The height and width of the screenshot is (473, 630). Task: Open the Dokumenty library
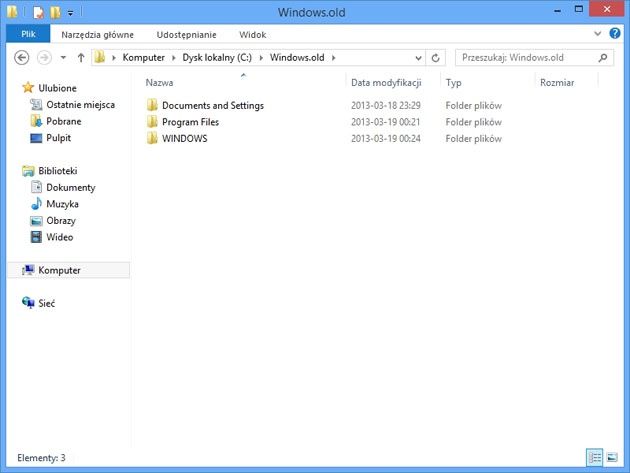[71, 188]
